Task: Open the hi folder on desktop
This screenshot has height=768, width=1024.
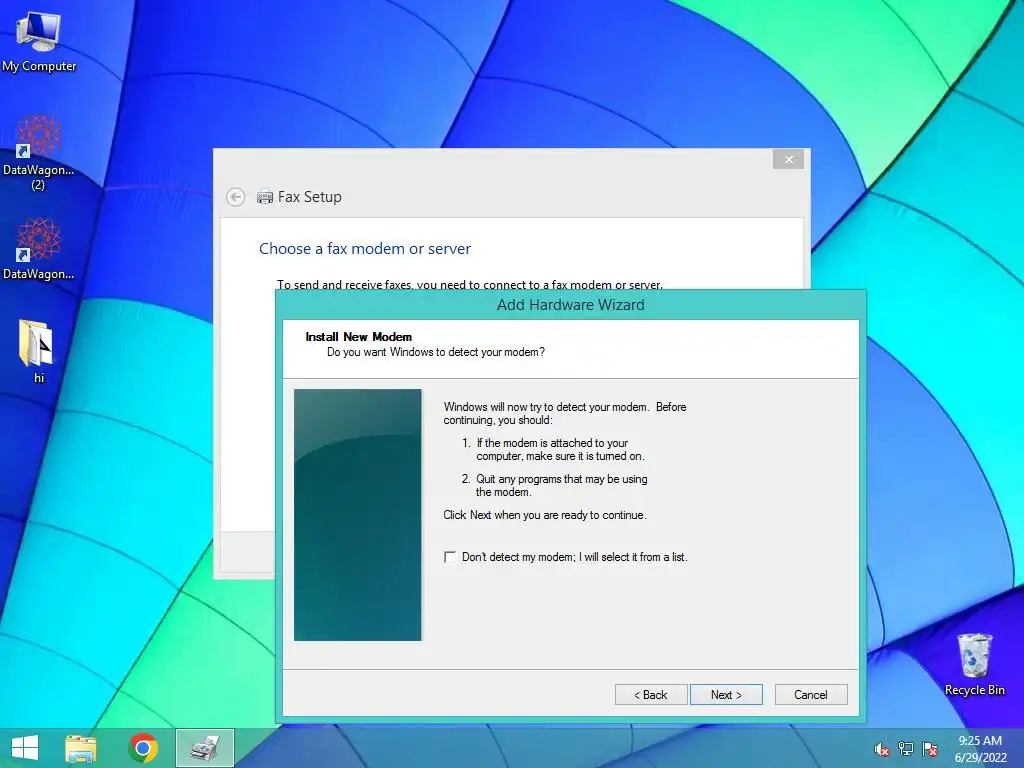Action: pyautogui.click(x=38, y=351)
